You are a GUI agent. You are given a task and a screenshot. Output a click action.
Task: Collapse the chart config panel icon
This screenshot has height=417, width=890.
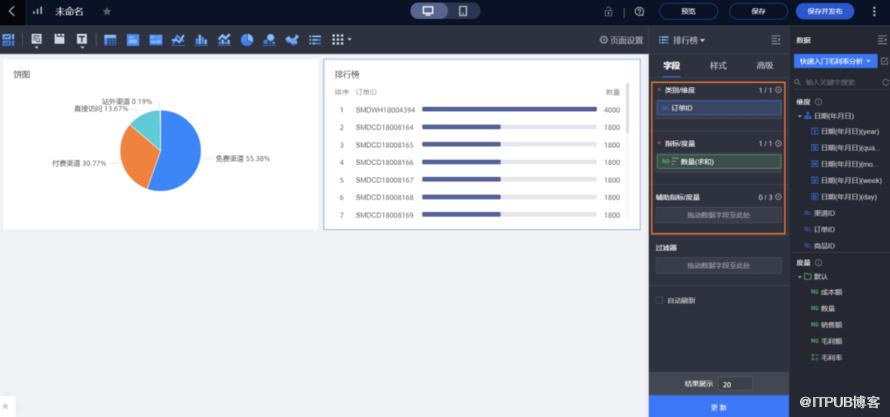click(x=776, y=40)
